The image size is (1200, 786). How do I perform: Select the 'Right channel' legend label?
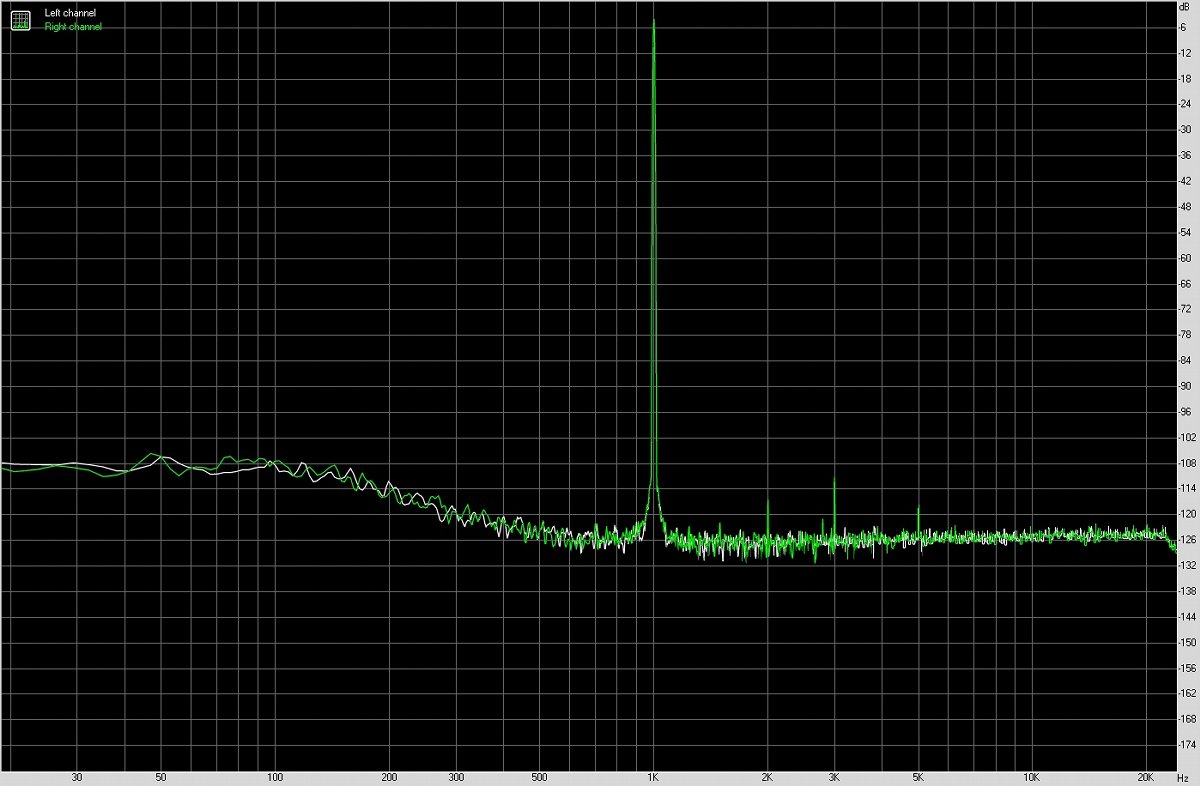(73, 27)
